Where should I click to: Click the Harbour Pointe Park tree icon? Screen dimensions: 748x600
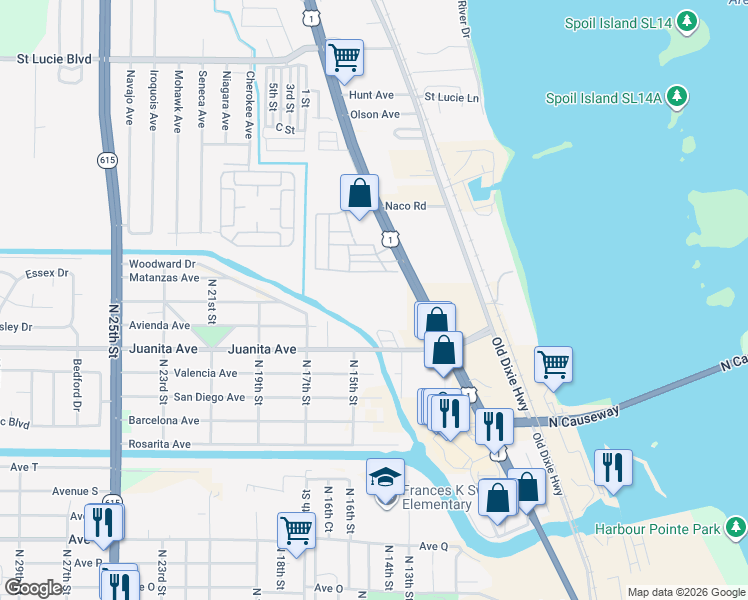coord(736,528)
